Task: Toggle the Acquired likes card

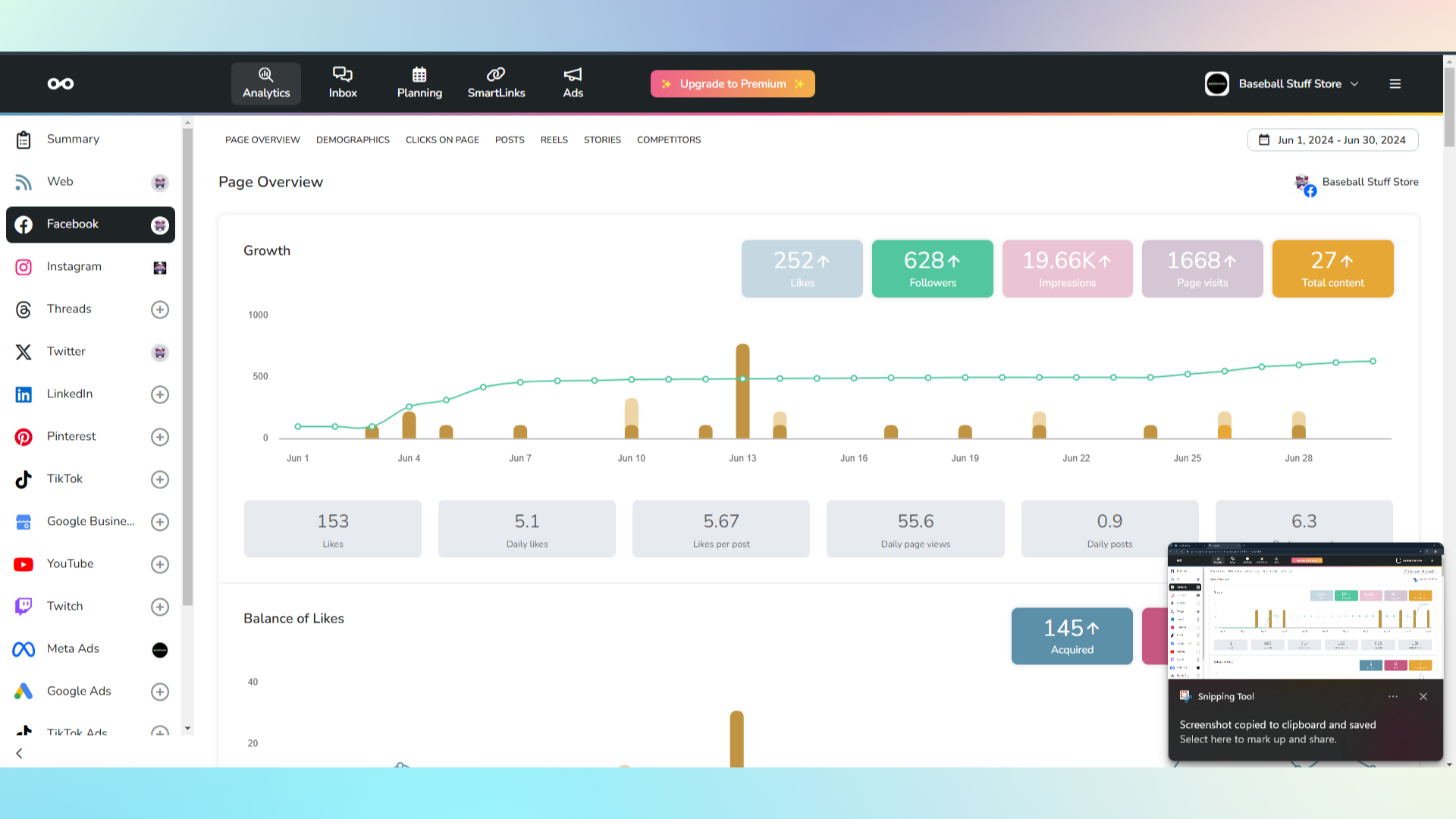Action: (1072, 636)
